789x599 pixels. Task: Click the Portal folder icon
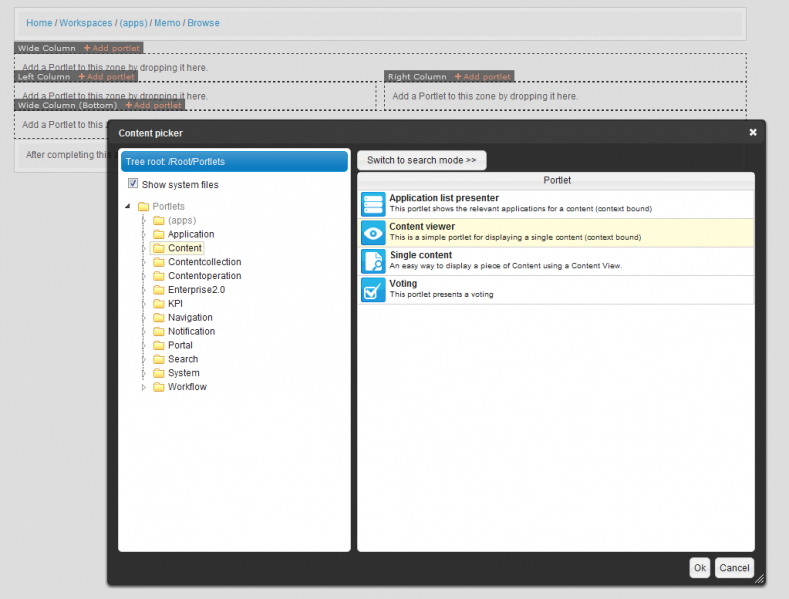pos(159,345)
